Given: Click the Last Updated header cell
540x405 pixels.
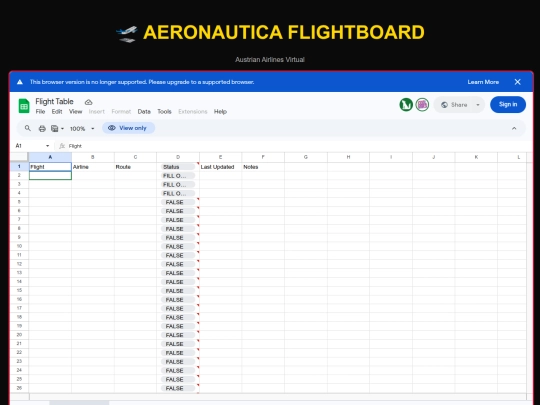Looking at the screenshot, I should tap(220, 167).
